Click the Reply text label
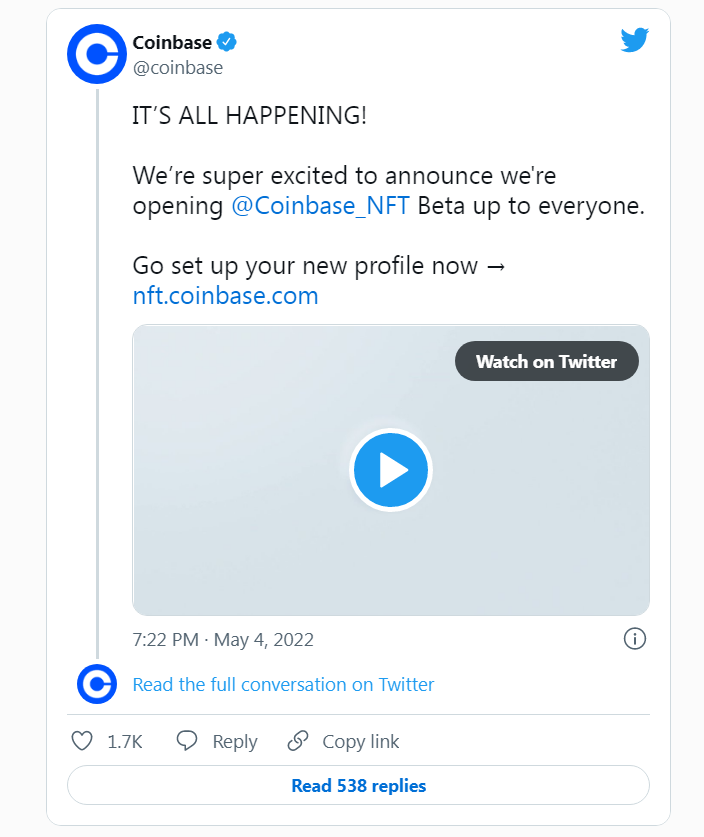This screenshot has width=704, height=837. pyautogui.click(x=235, y=741)
